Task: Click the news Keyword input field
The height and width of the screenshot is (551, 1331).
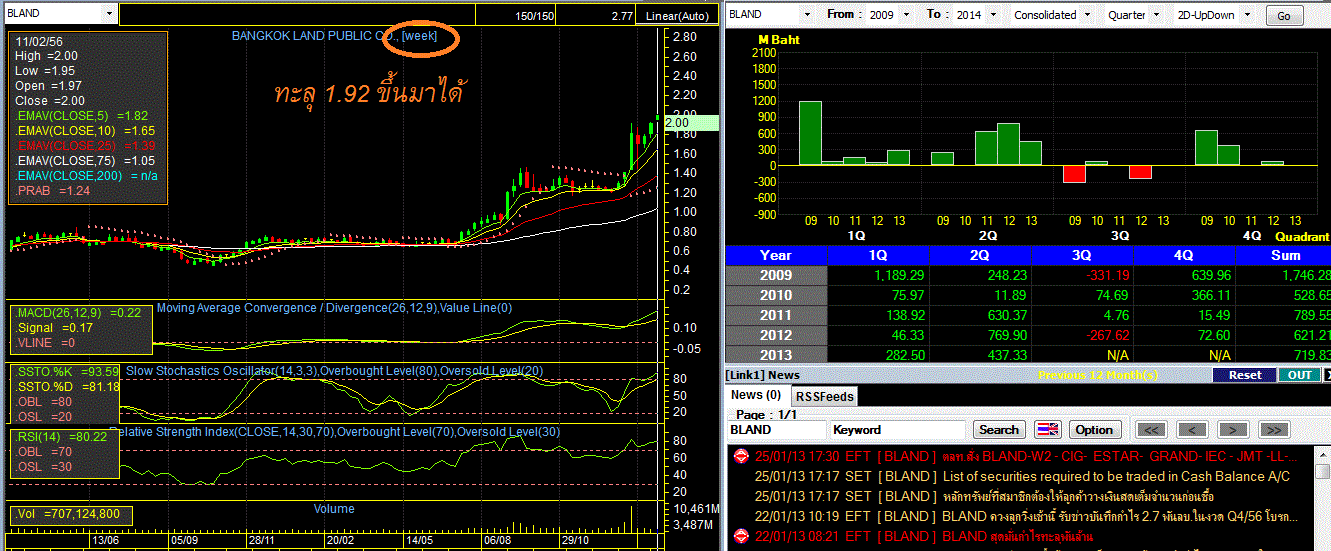Action: tap(897, 430)
